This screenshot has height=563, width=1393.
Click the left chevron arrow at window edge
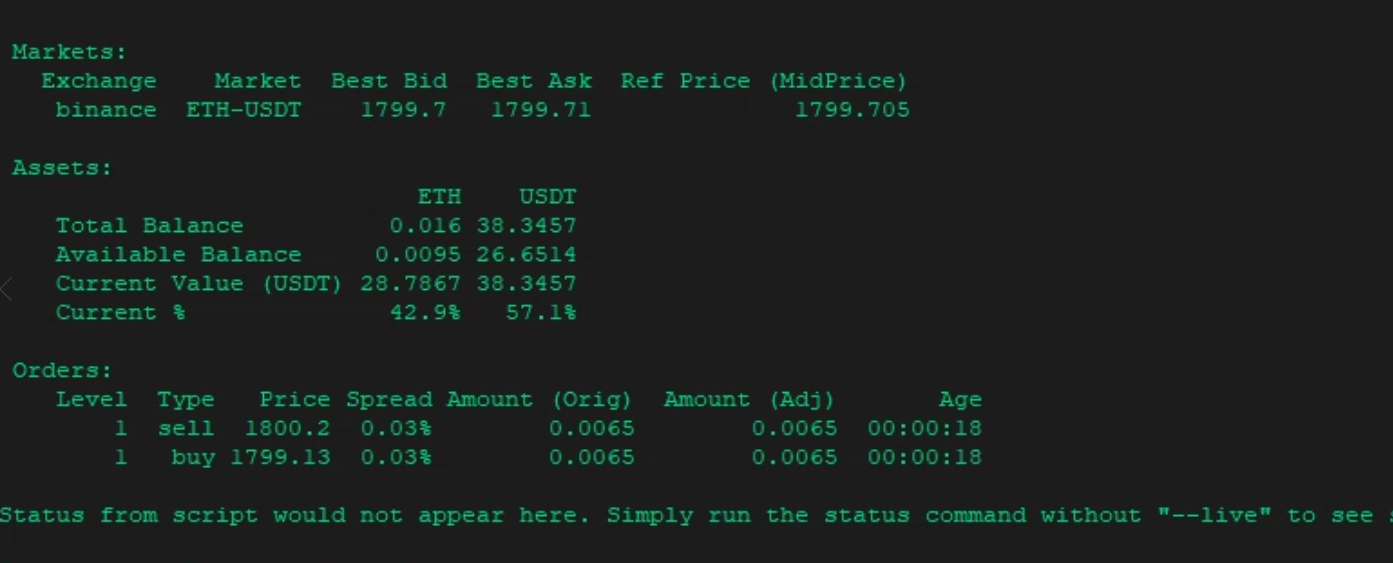click(6, 290)
